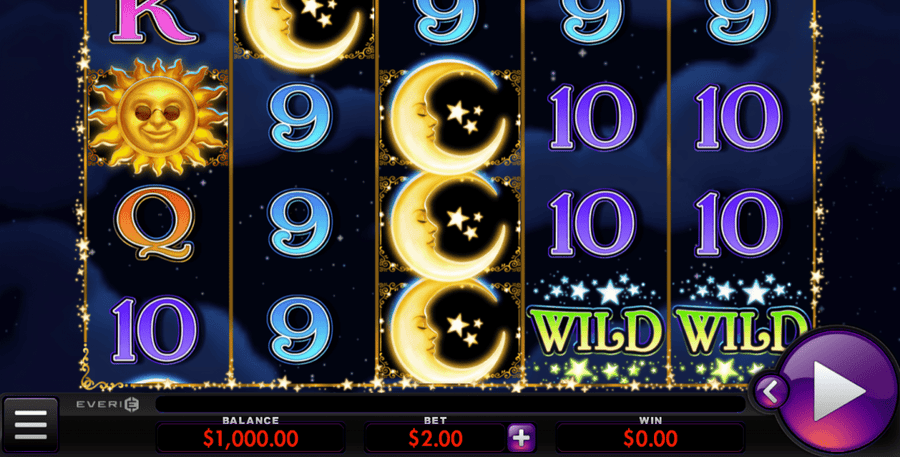Open the hamburger menu button

[30, 424]
